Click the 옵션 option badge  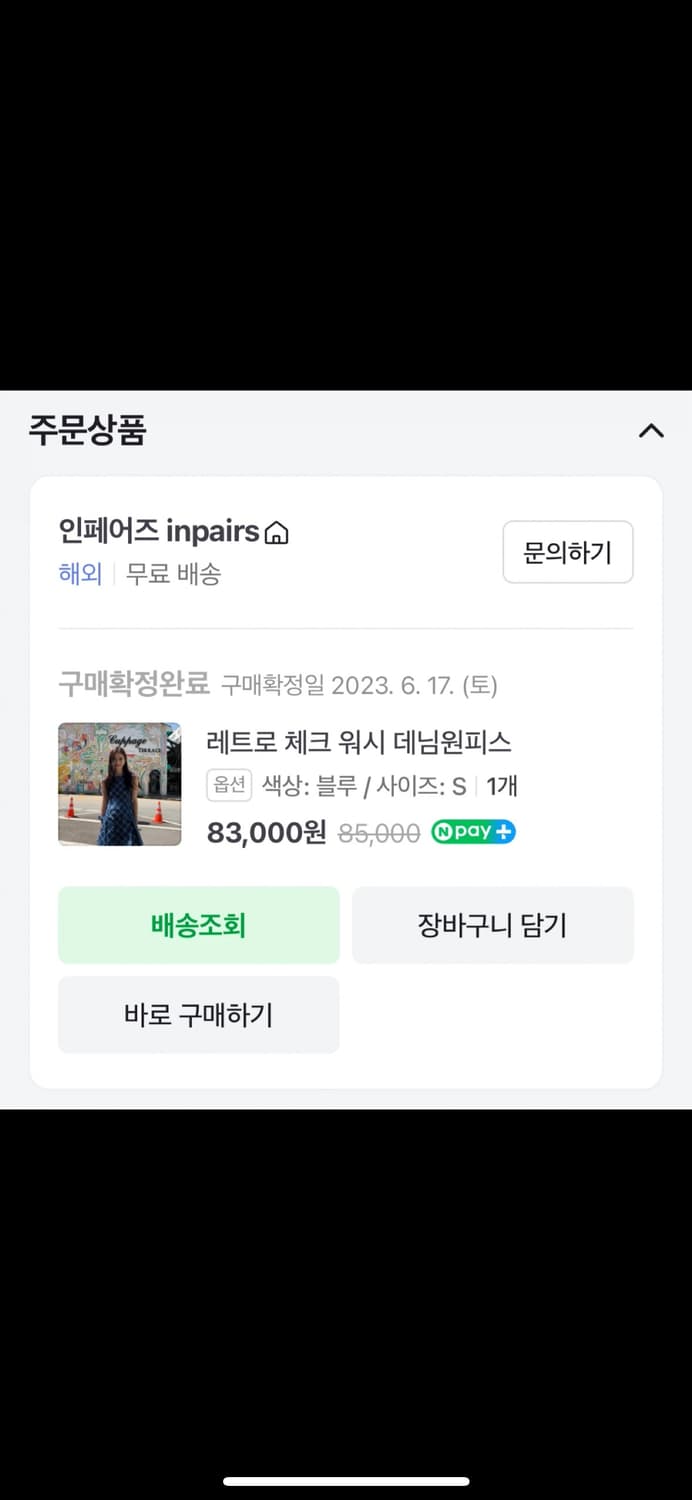(x=228, y=786)
